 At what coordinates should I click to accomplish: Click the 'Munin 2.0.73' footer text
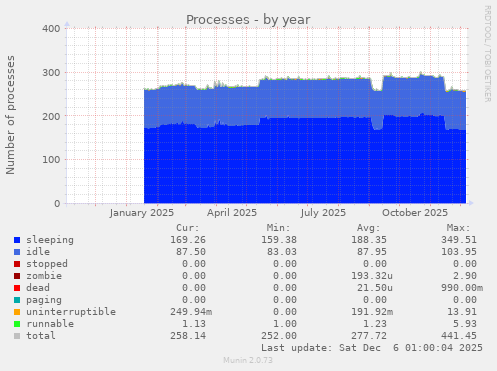[x=248, y=360]
